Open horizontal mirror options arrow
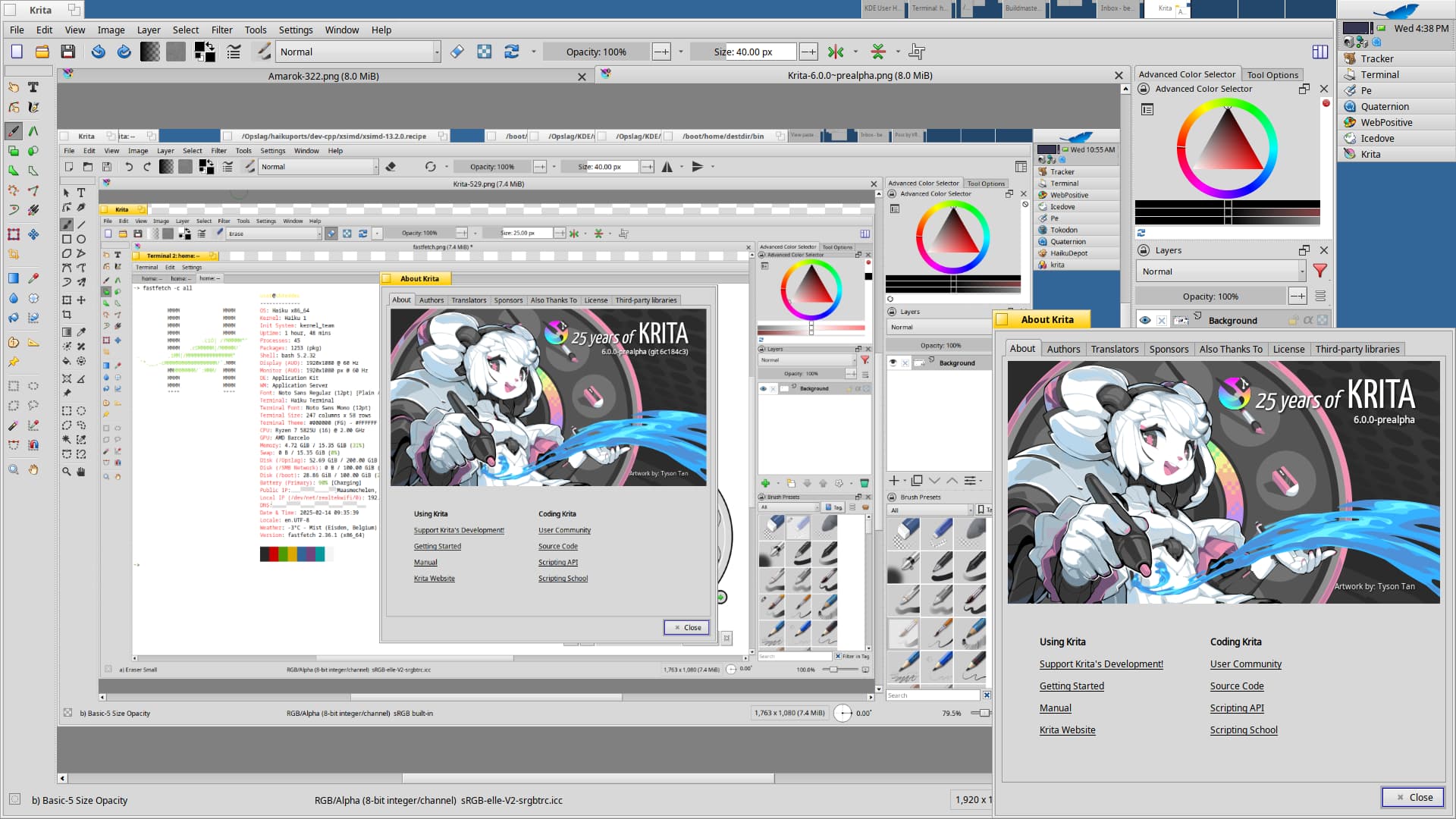This screenshot has width=1456, height=819. pyautogui.click(x=855, y=52)
